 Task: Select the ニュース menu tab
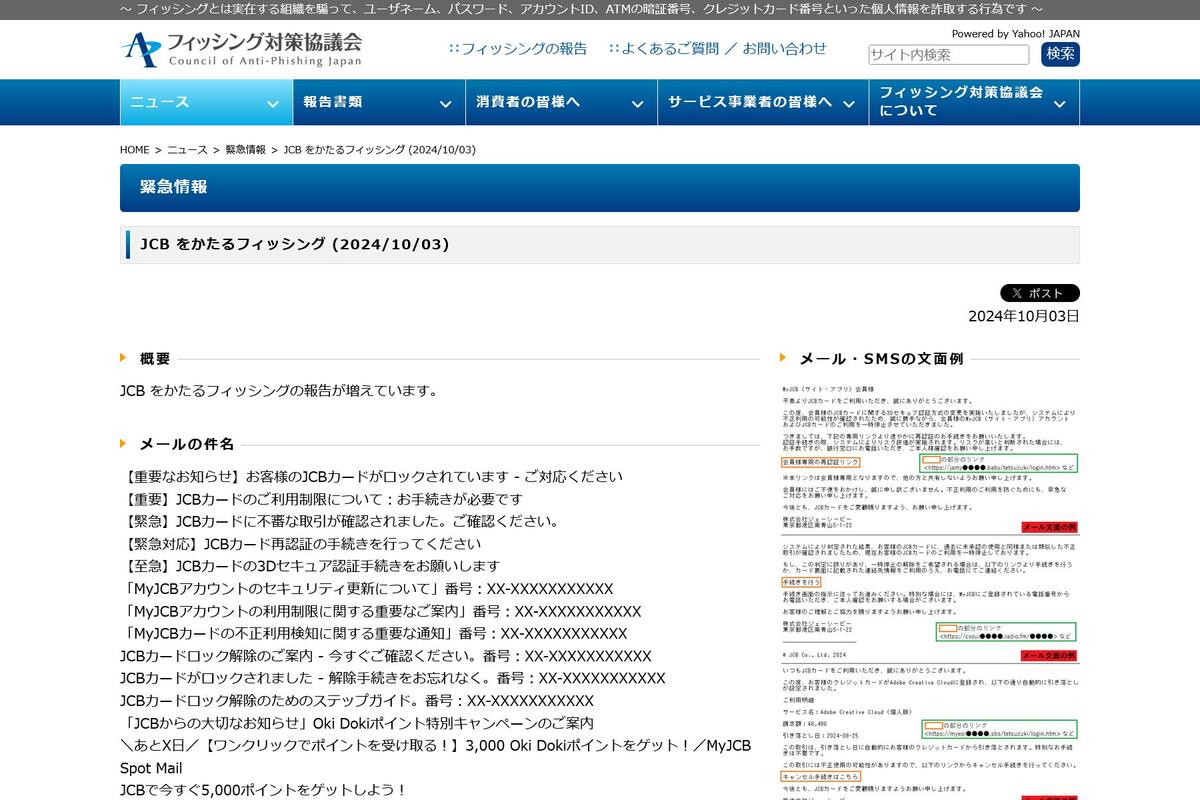[x=206, y=102]
